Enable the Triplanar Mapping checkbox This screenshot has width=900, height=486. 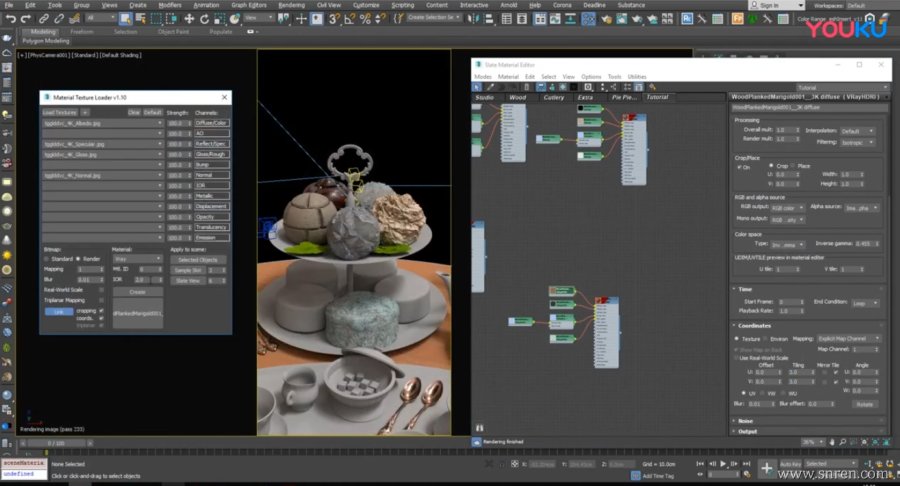point(102,299)
